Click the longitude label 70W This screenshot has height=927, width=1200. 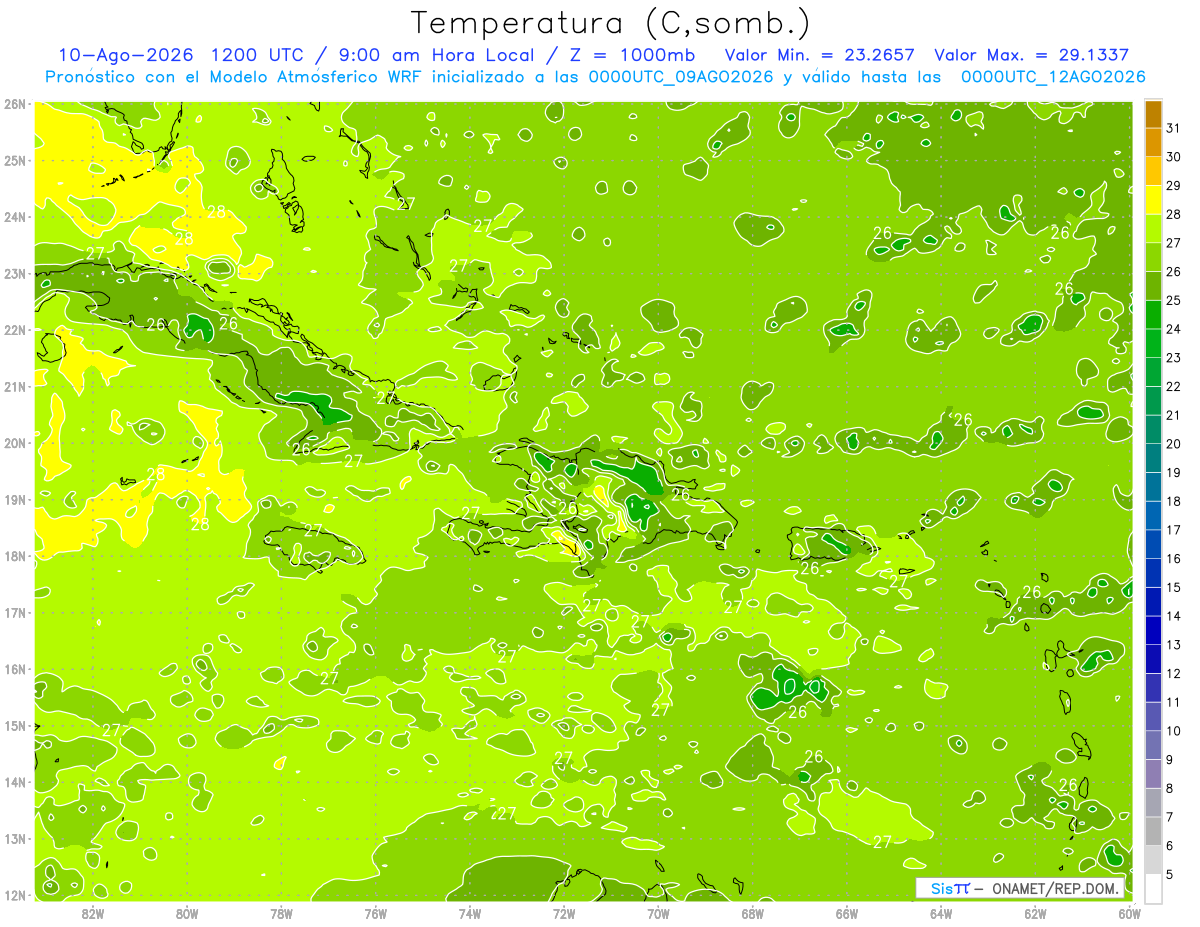(658, 913)
